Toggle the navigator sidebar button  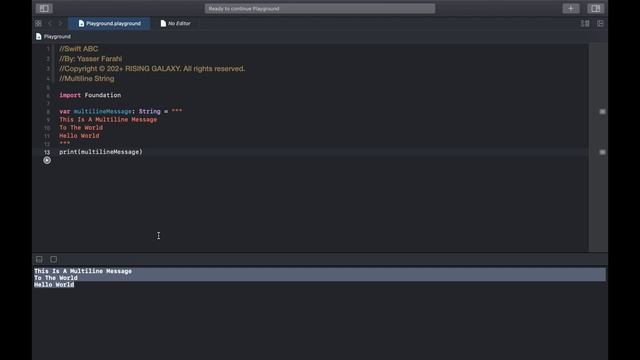[44, 8]
